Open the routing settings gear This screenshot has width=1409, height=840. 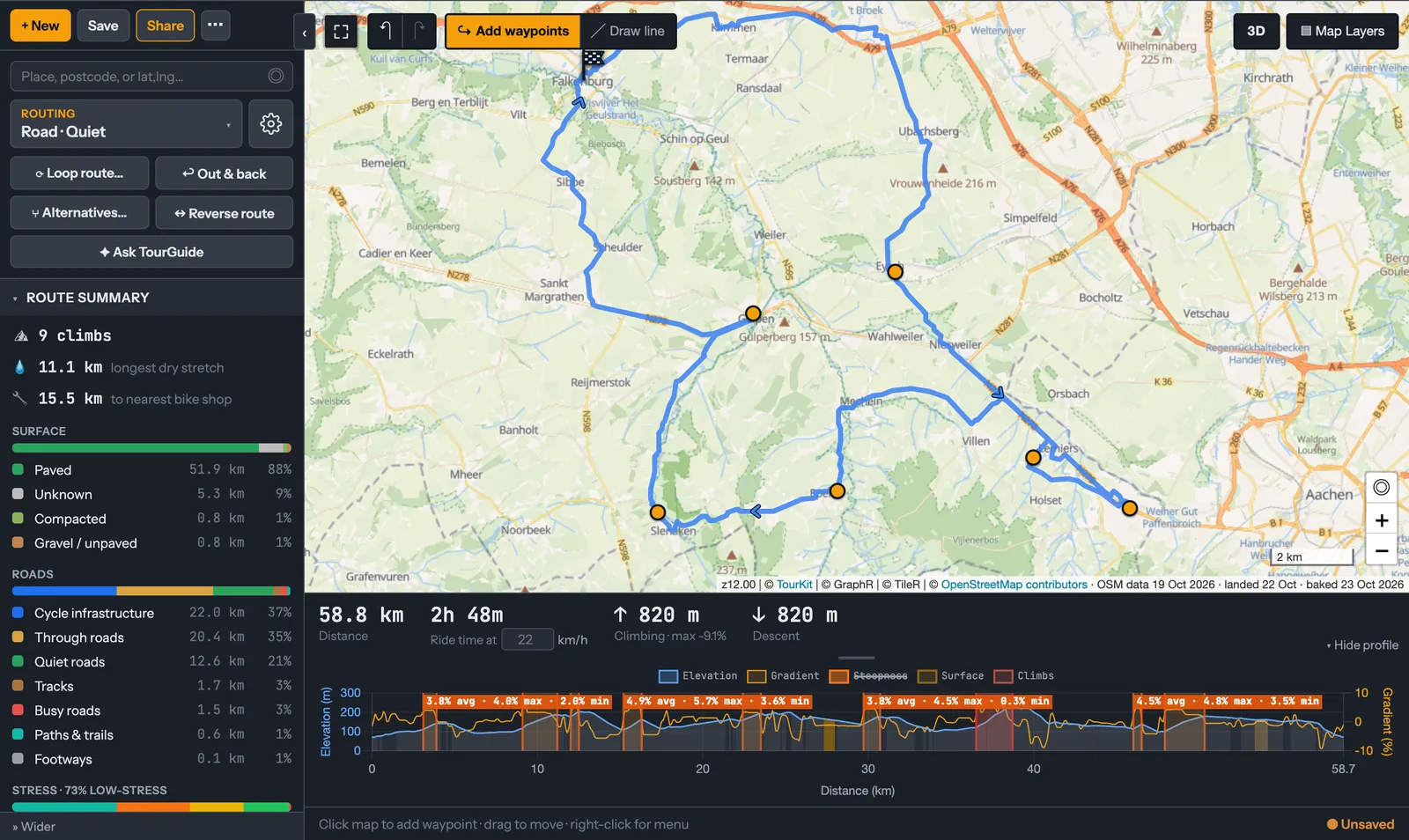click(x=270, y=123)
